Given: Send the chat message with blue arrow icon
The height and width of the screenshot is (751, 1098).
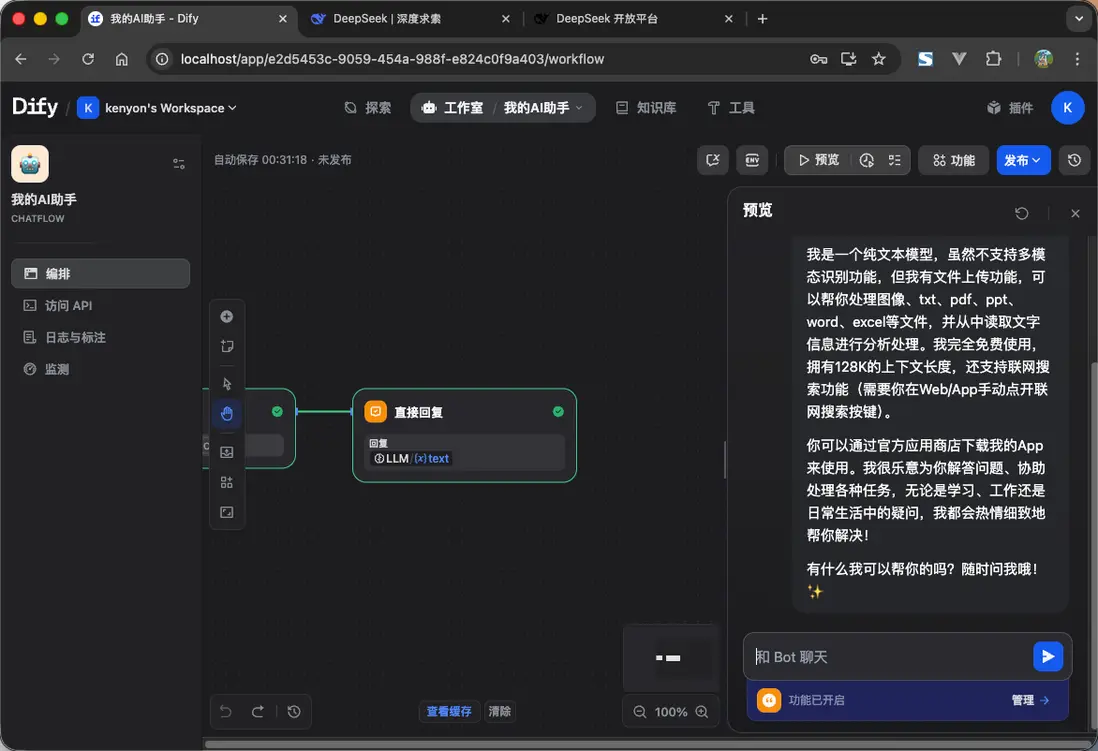Looking at the screenshot, I should pyautogui.click(x=1048, y=656).
